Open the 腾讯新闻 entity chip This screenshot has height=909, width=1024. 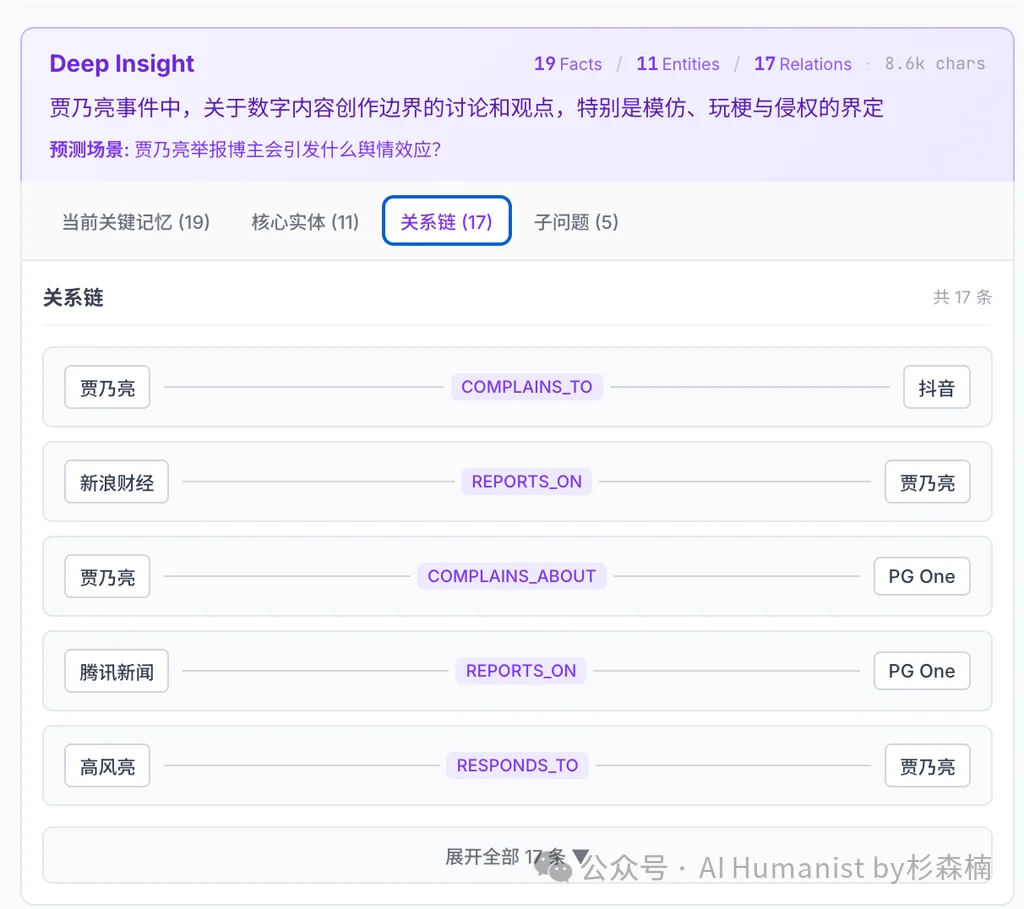(117, 671)
